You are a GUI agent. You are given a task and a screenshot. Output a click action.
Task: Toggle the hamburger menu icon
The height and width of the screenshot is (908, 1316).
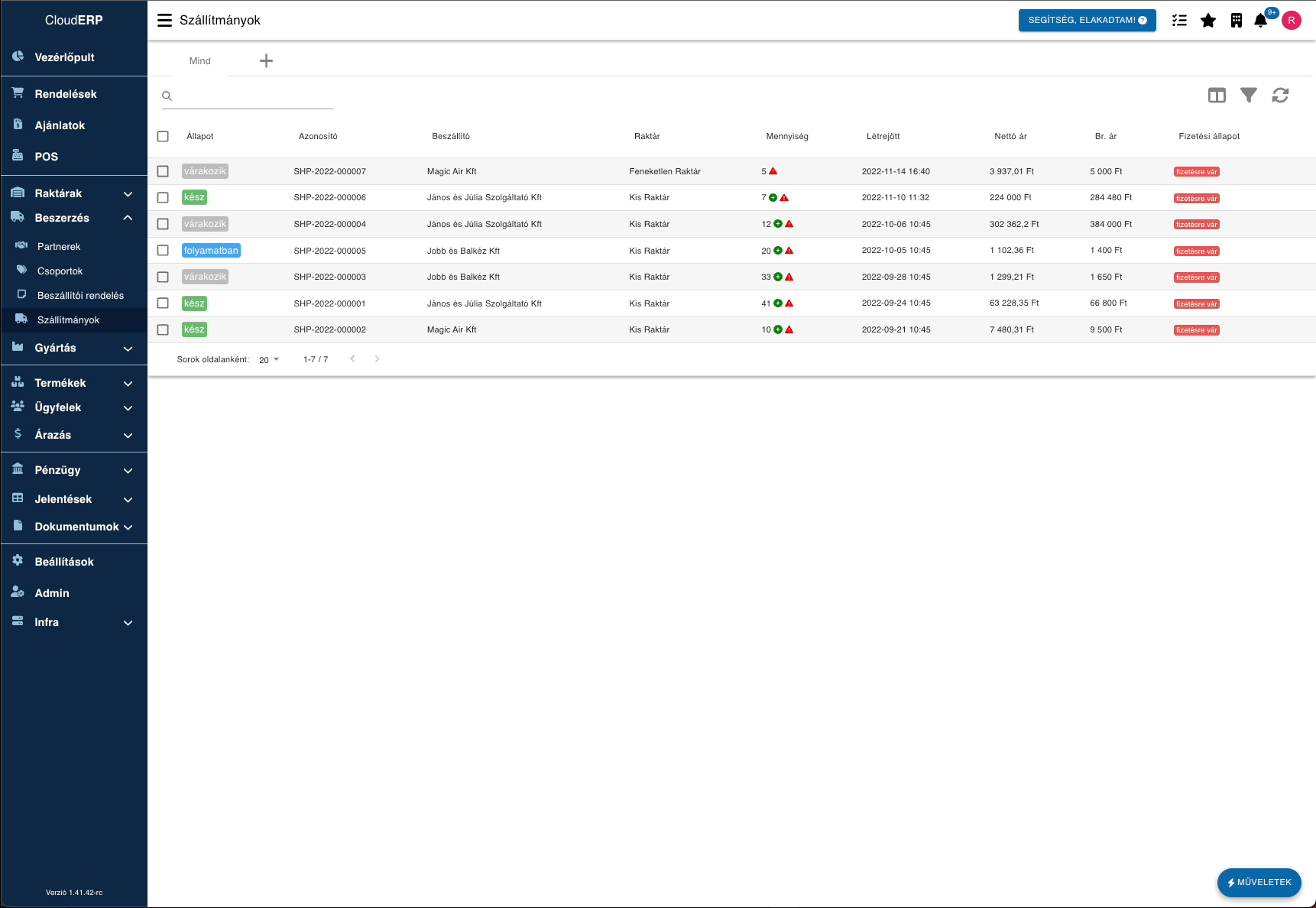pyautogui.click(x=164, y=21)
